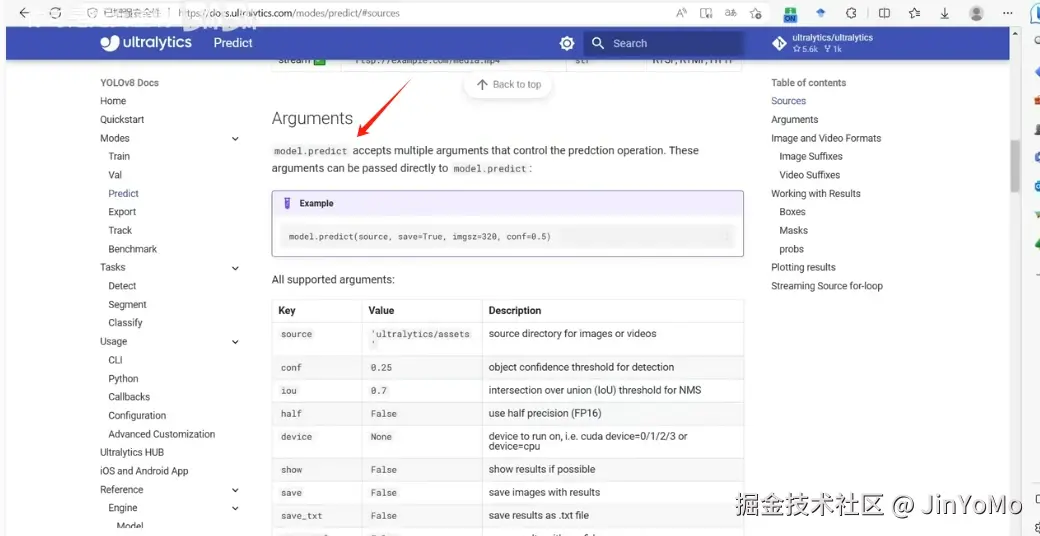
Task: Open the browser settings and more menu
Action: coord(1008,13)
